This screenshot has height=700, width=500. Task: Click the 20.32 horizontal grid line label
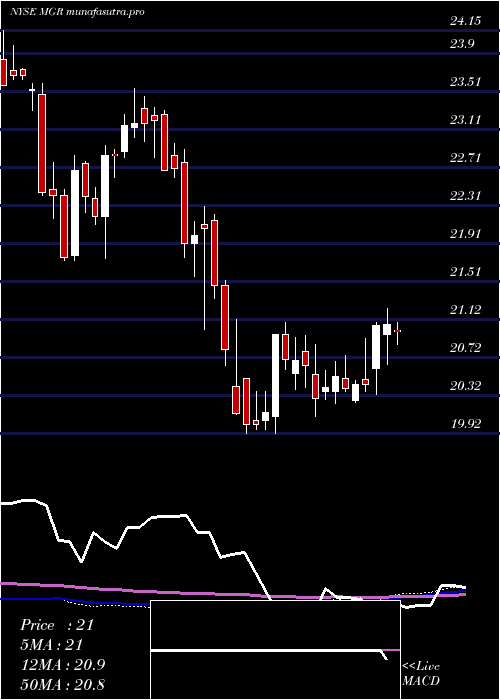pyautogui.click(x=465, y=385)
